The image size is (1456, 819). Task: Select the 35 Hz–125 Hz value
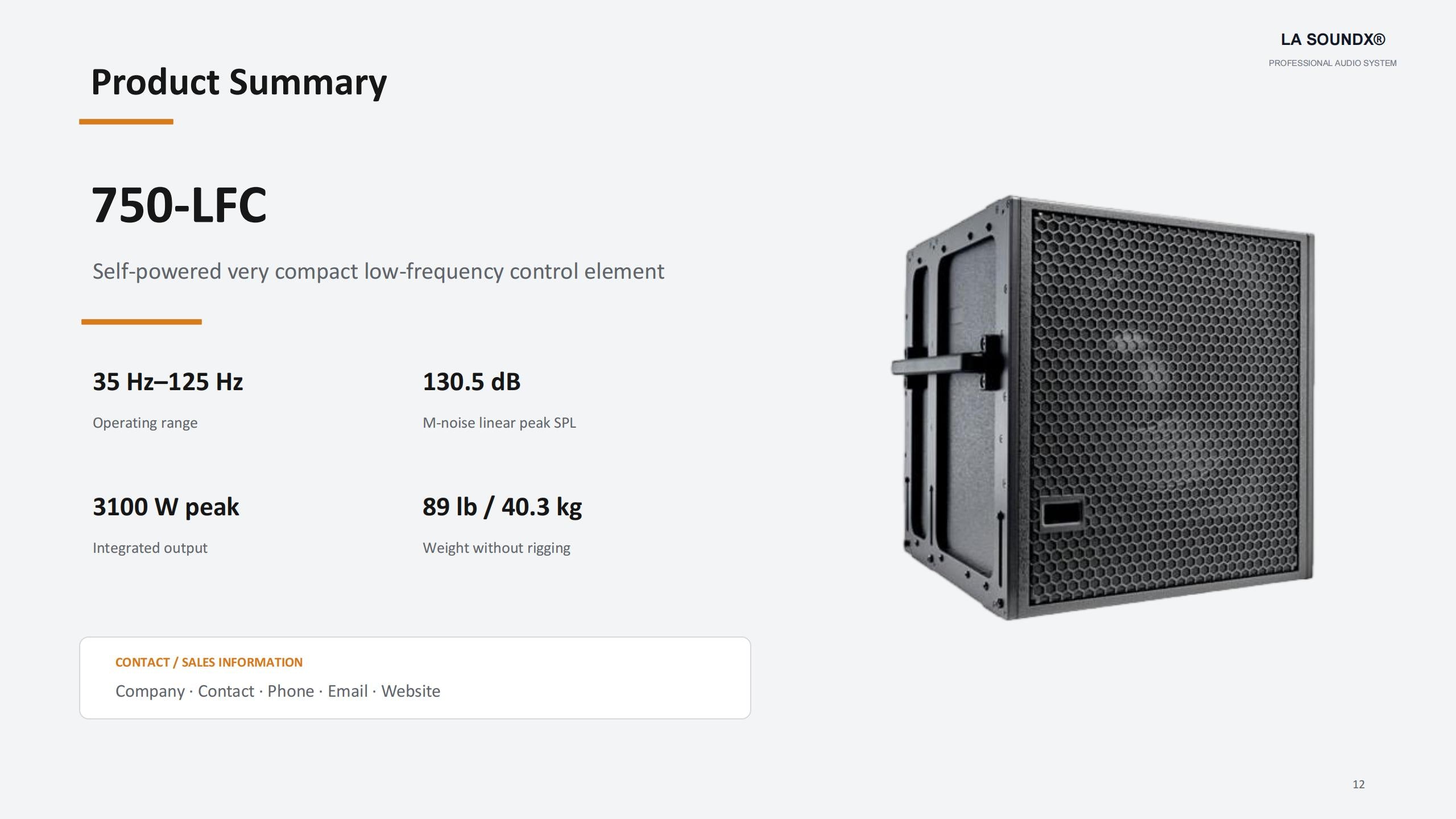168,382
